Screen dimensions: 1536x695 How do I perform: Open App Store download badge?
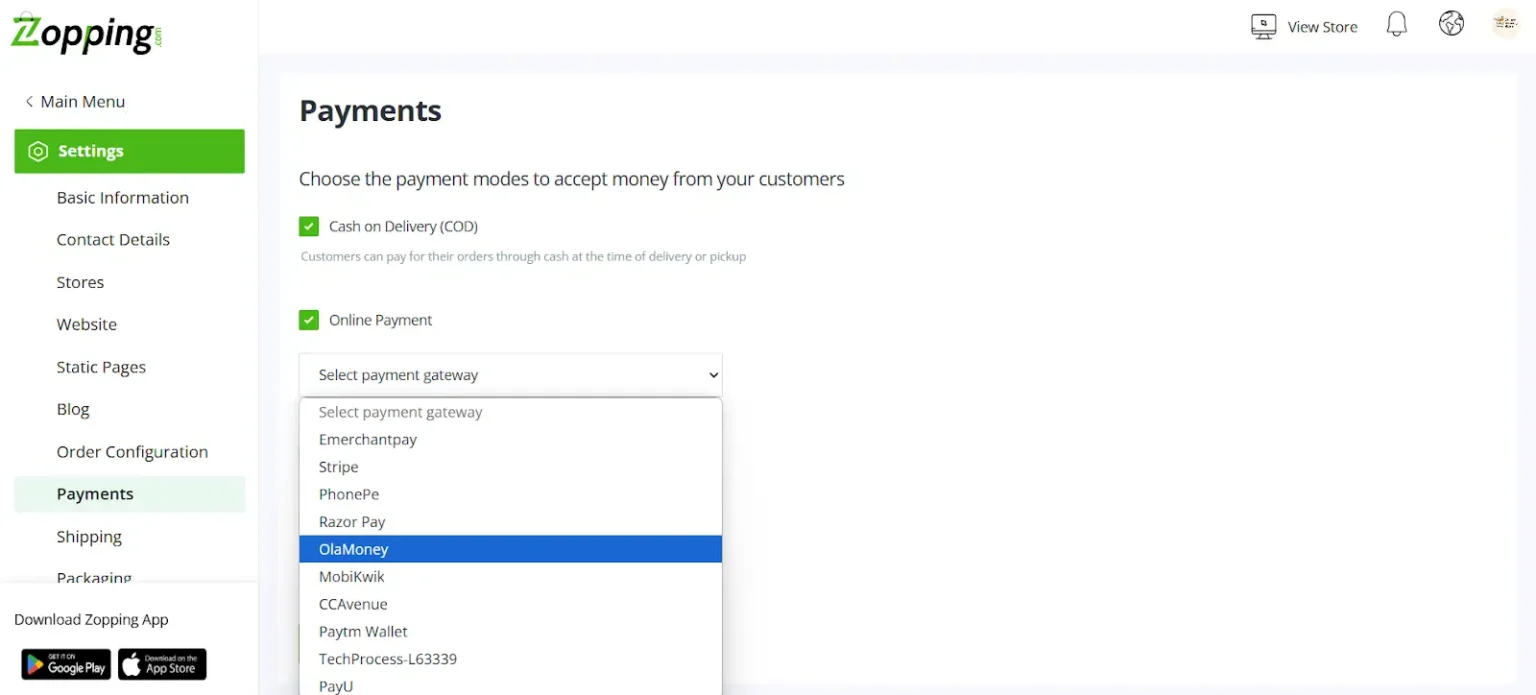pyautogui.click(x=162, y=664)
